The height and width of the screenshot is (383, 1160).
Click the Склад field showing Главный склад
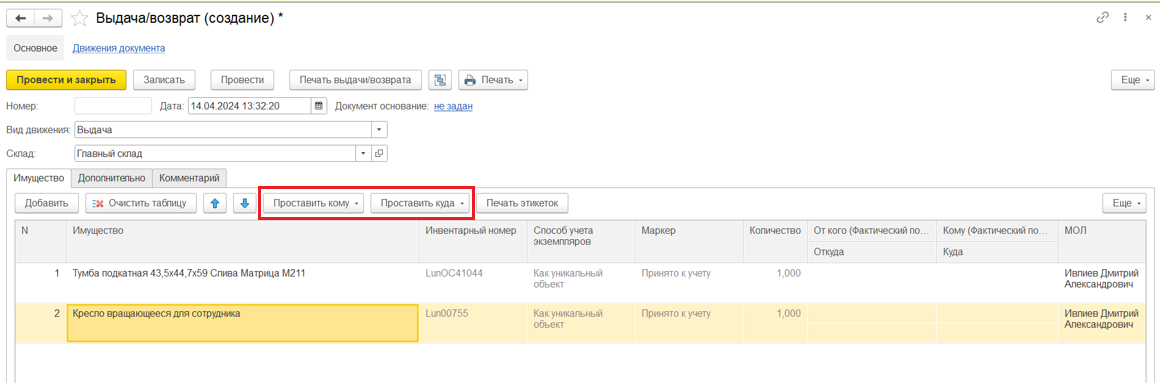pyautogui.click(x=215, y=154)
